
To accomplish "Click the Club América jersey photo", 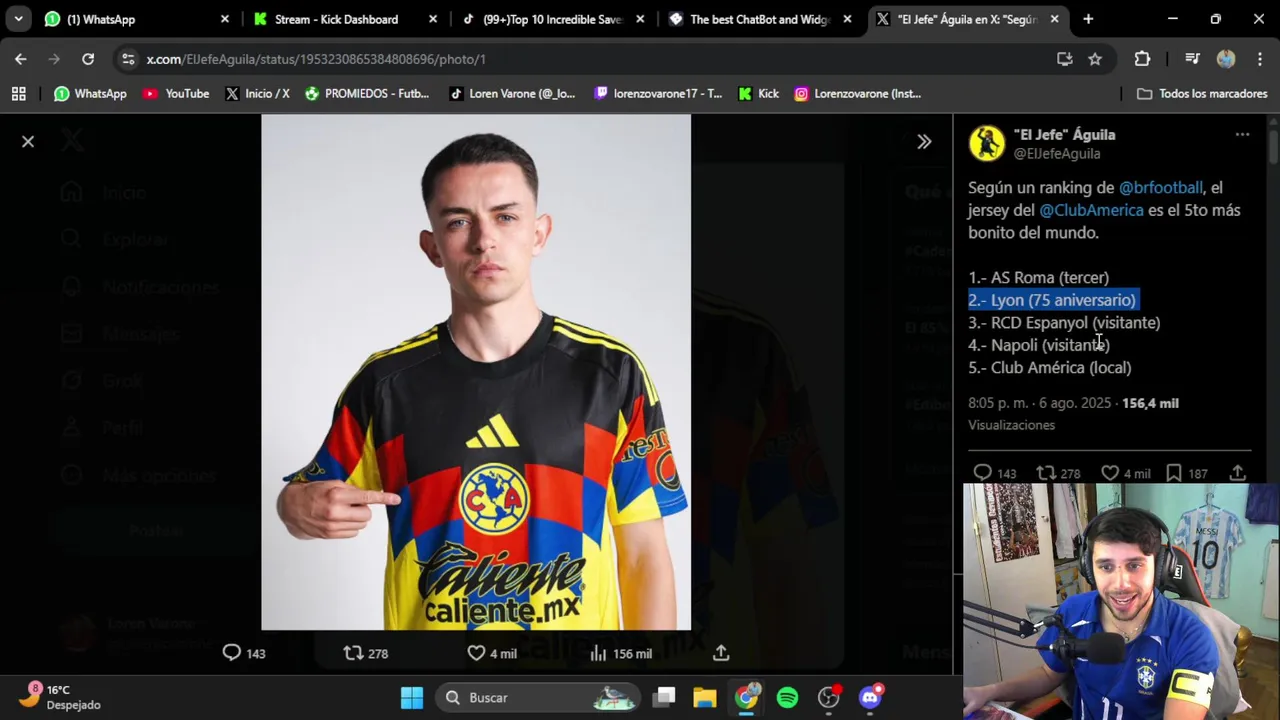I will pos(476,372).
